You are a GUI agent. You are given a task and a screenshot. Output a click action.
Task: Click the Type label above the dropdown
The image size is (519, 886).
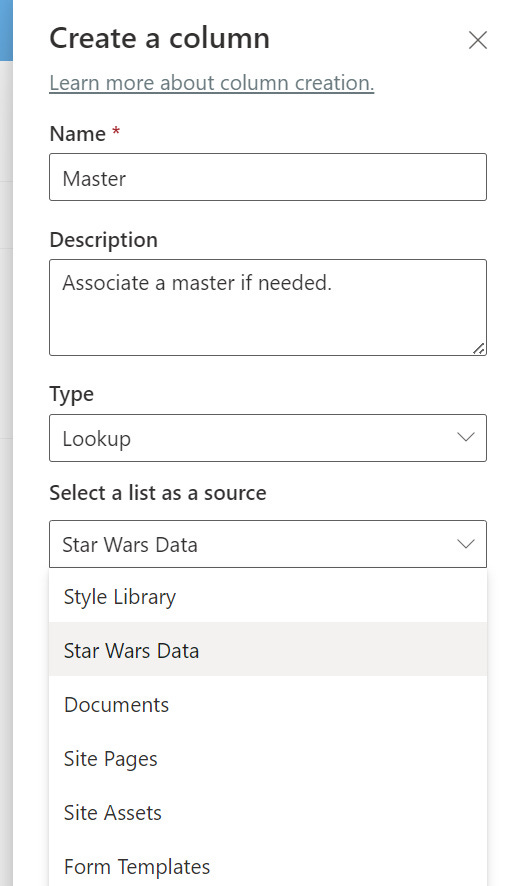point(71,394)
